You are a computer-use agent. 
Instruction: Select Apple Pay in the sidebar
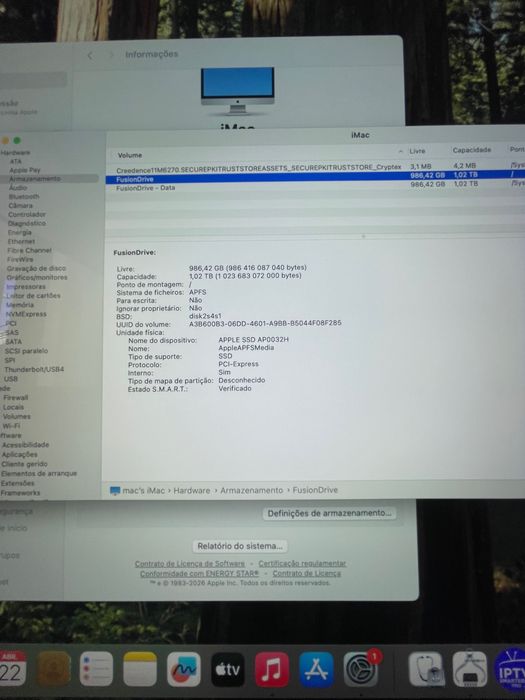(25, 170)
